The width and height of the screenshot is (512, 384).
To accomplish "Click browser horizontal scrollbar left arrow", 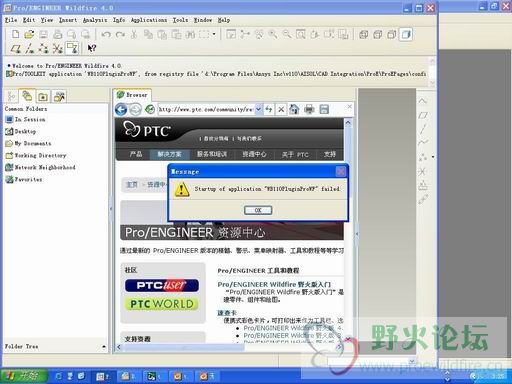I will [119, 347].
